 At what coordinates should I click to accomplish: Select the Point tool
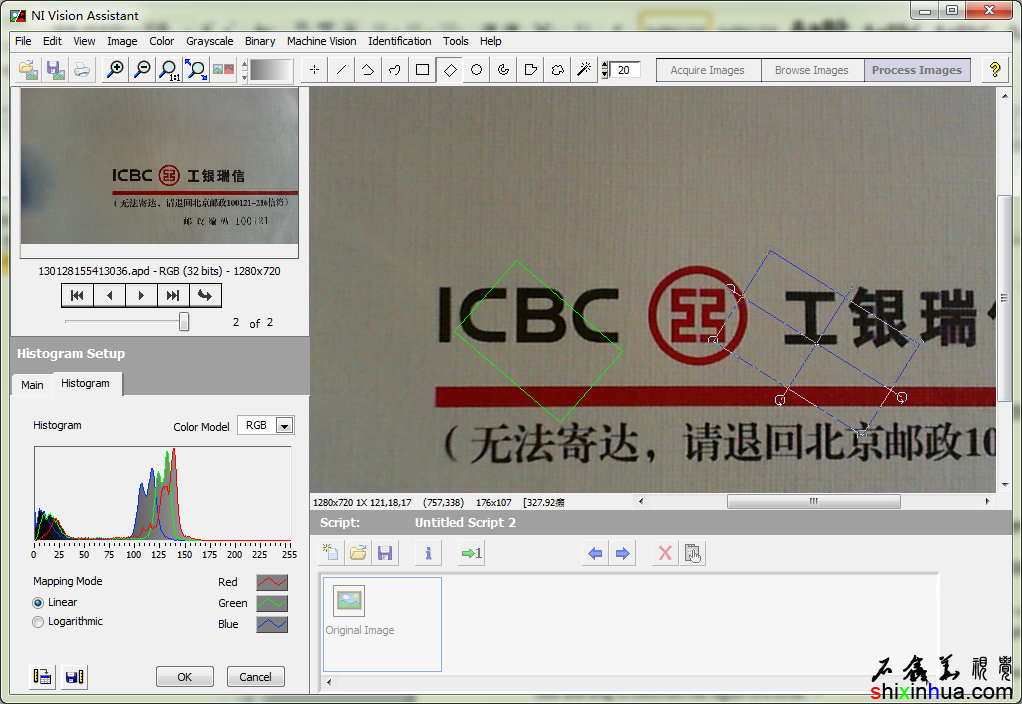[x=314, y=70]
